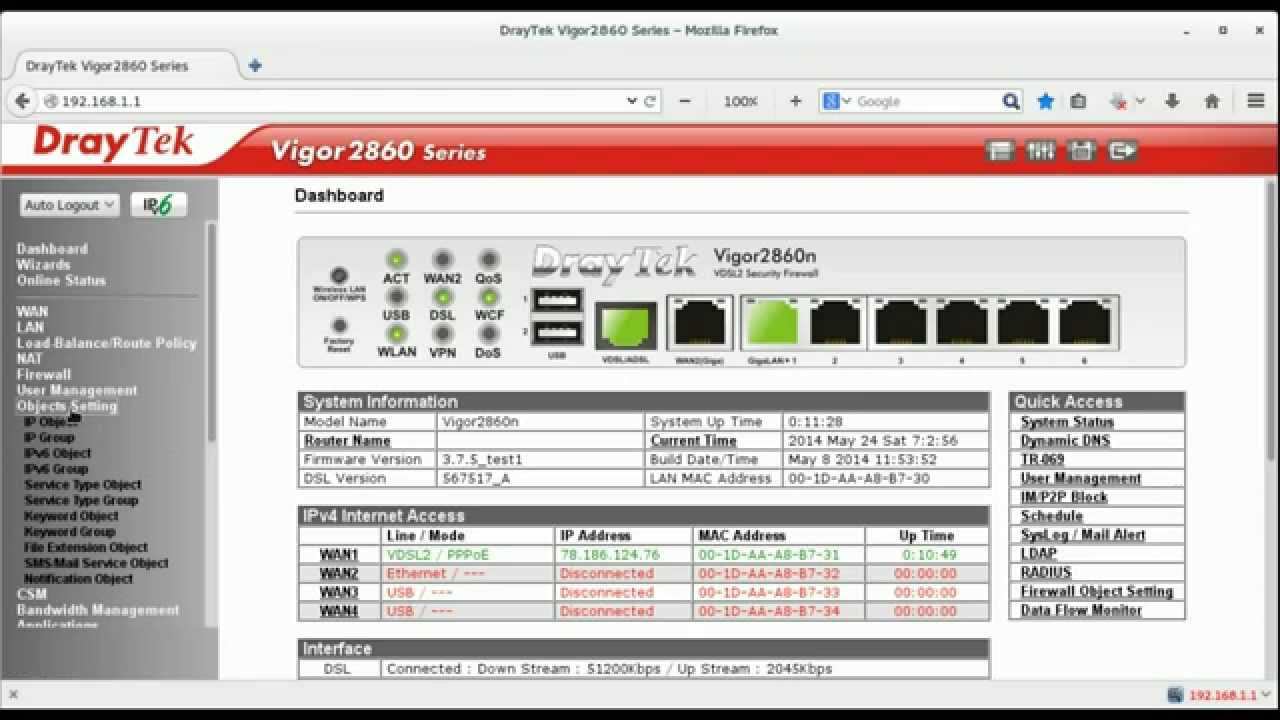The height and width of the screenshot is (720, 1280).
Task: Click the logout icon in DrayTek header
Action: pos(1123,151)
